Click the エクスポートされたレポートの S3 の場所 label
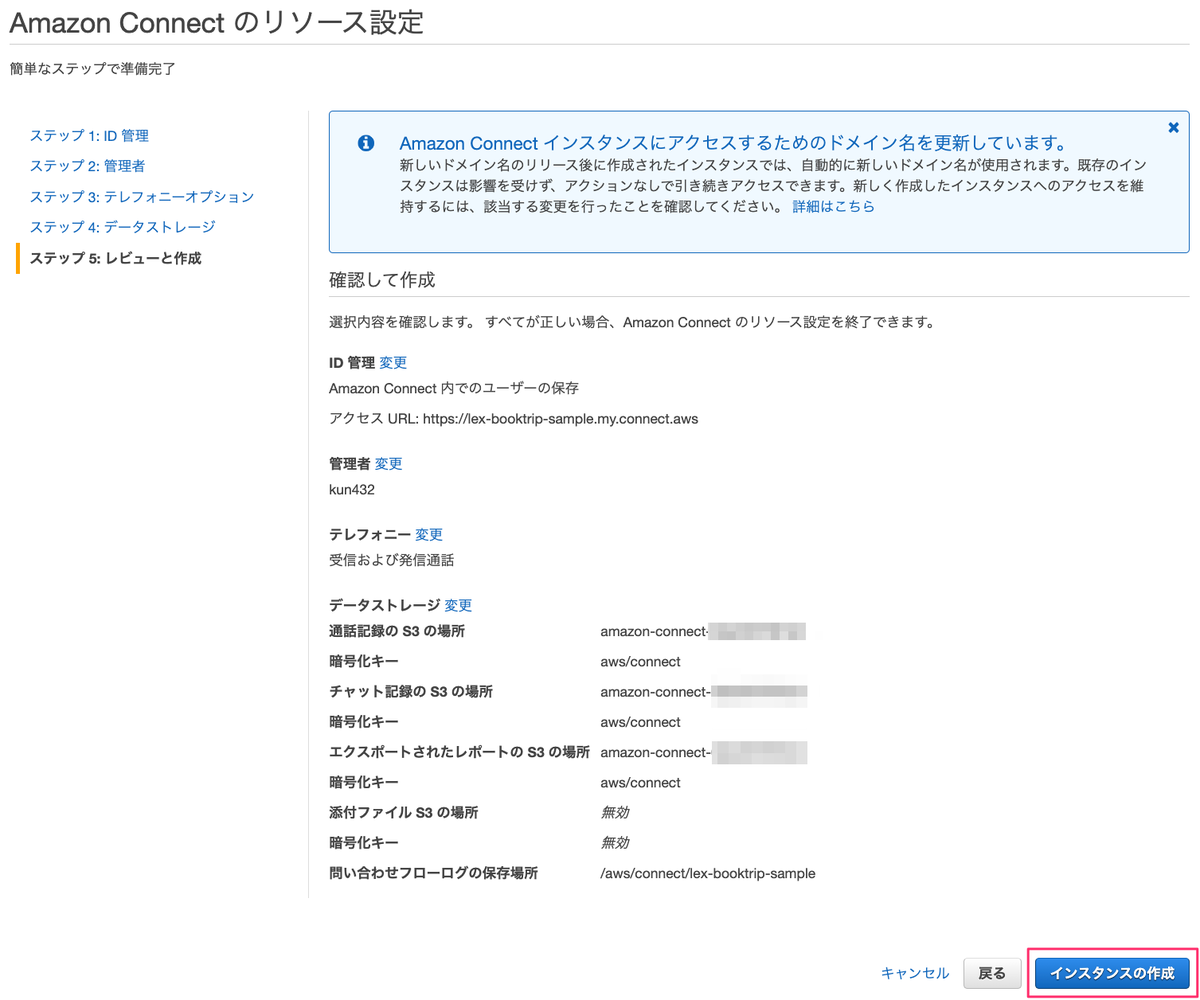 (459, 751)
